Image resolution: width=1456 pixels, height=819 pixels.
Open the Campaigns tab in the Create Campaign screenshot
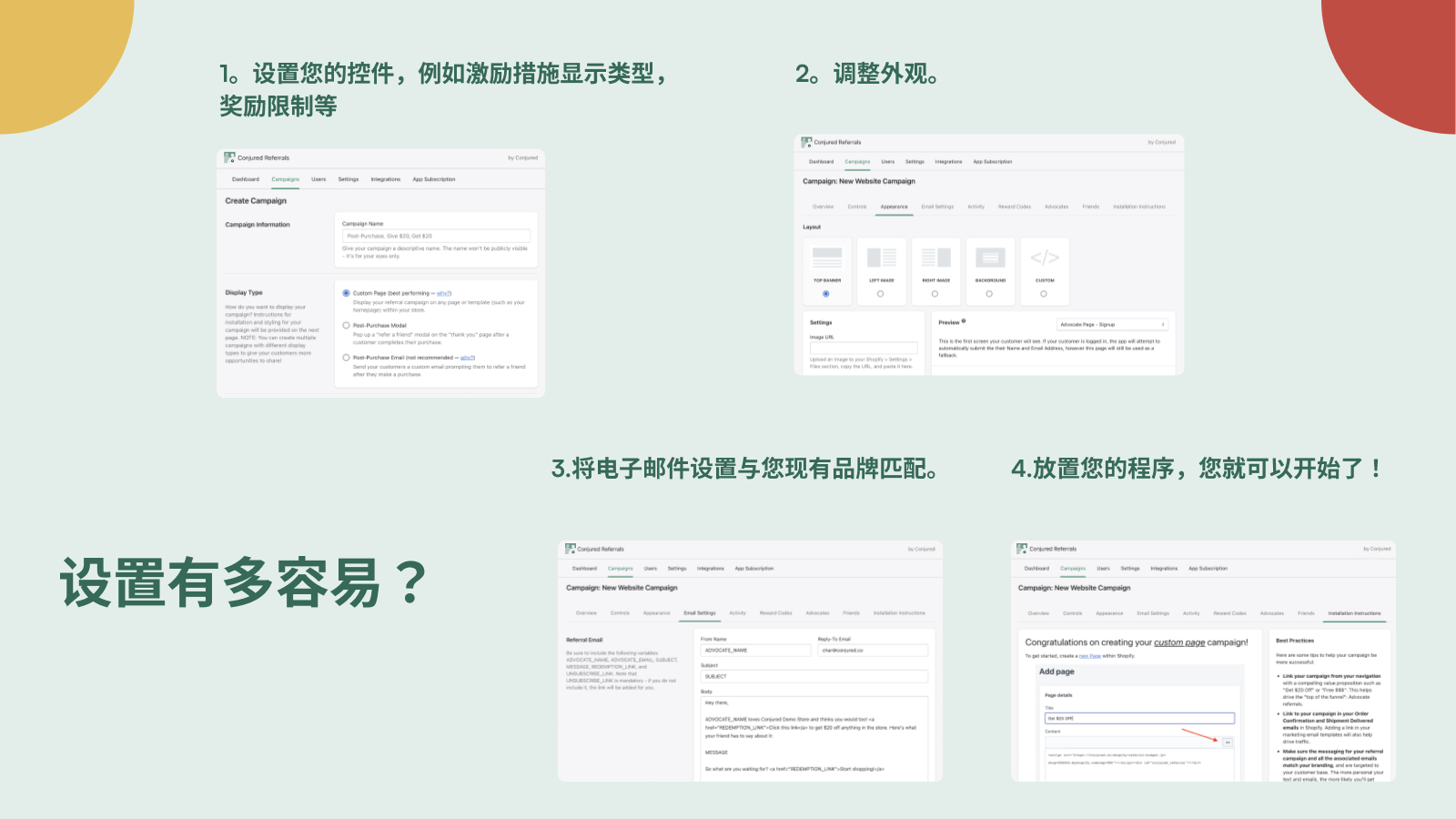(286, 179)
